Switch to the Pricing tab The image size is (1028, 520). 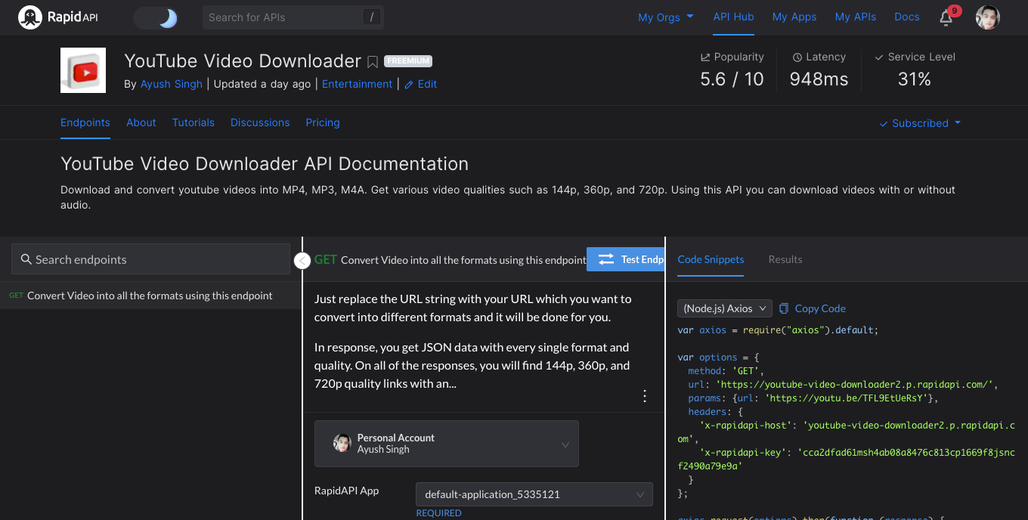[x=323, y=123]
